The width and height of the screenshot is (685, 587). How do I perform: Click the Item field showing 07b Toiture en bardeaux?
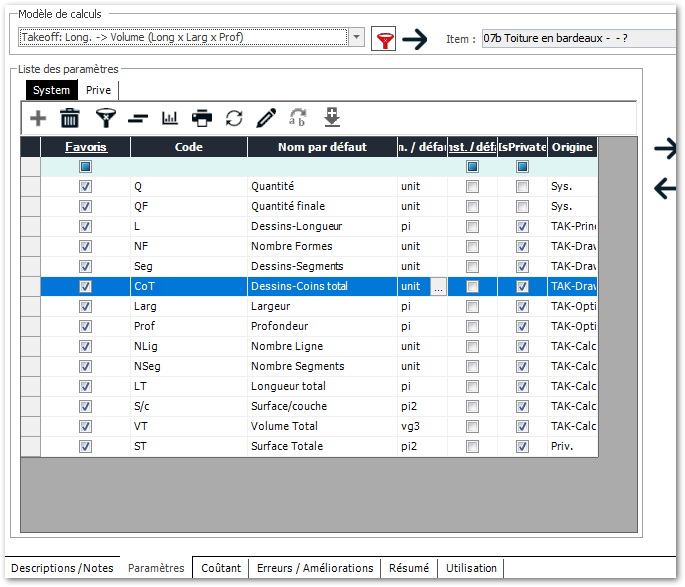[577, 39]
